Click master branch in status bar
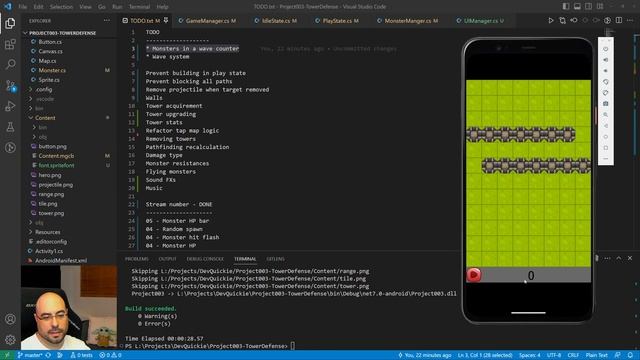The height and width of the screenshot is (360, 640). tap(31, 355)
